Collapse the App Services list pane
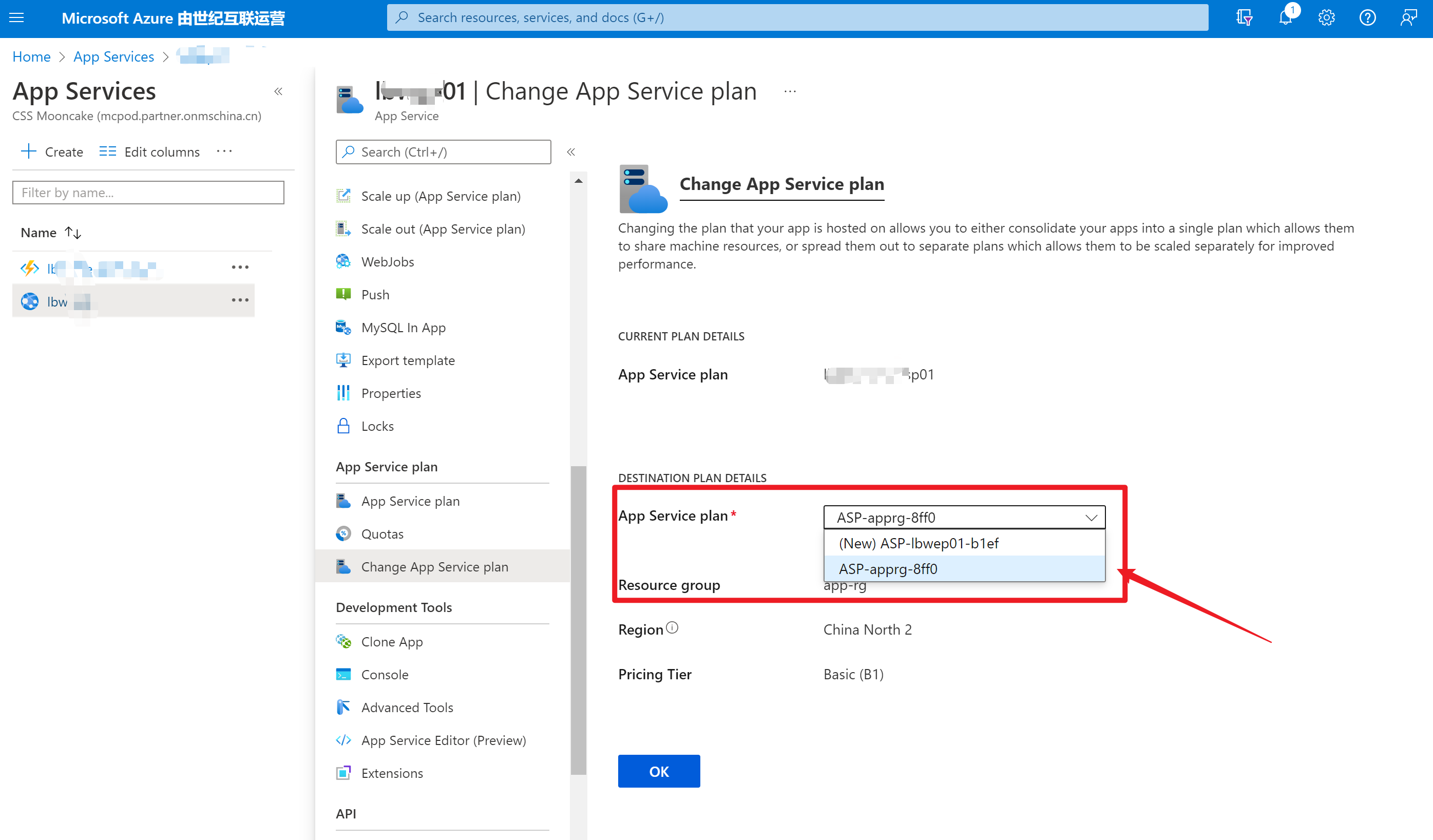Image resolution: width=1433 pixels, height=840 pixels. 278,91
